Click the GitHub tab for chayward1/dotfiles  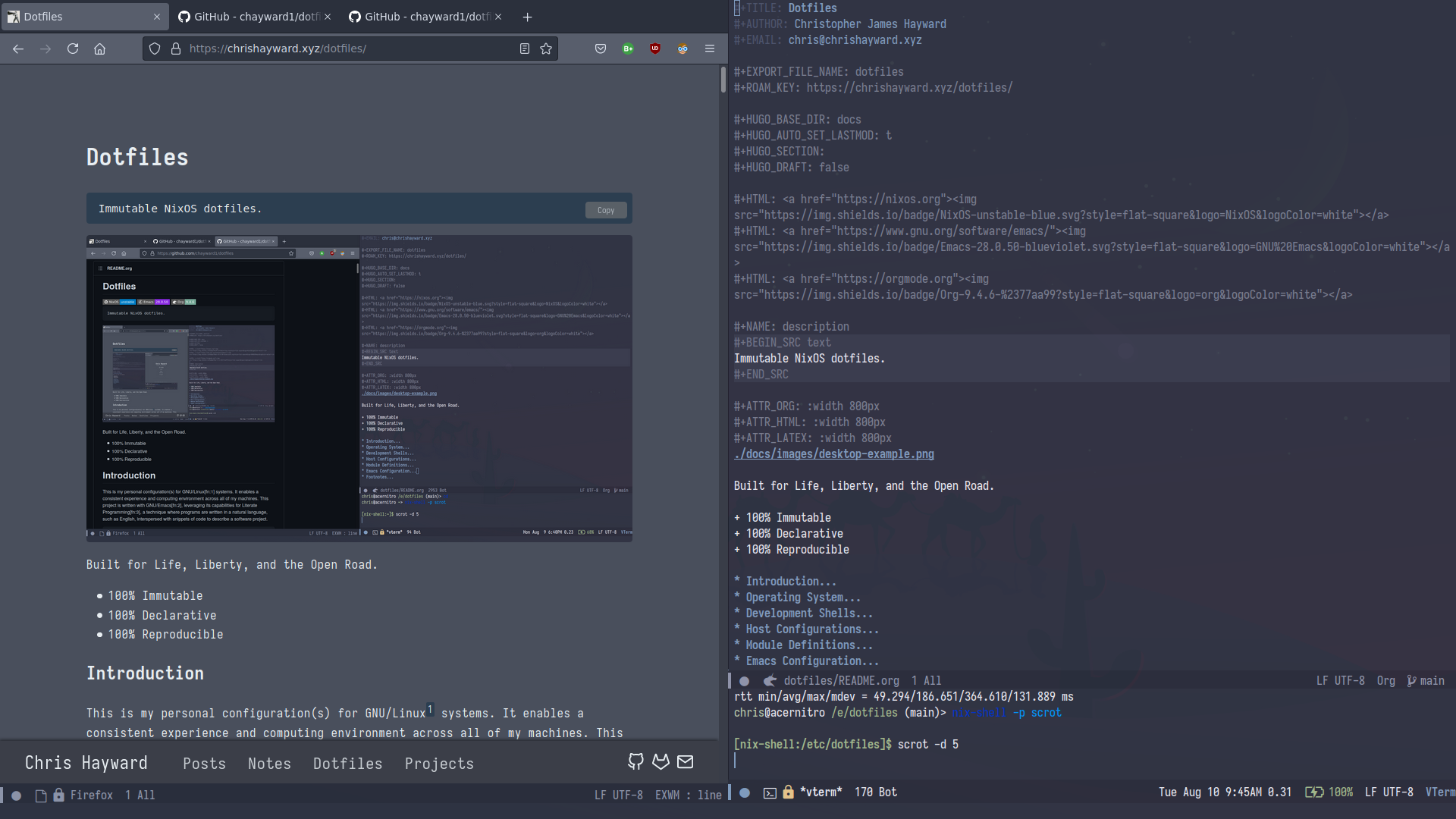(x=253, y=16)
